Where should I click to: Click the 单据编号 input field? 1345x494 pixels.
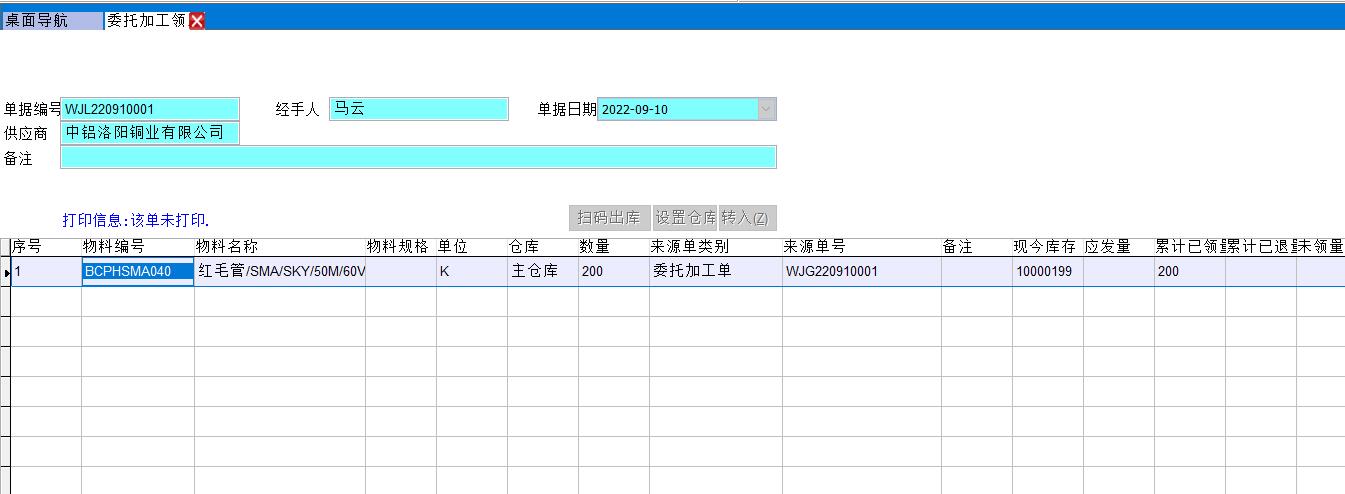(x=150, y=109)
